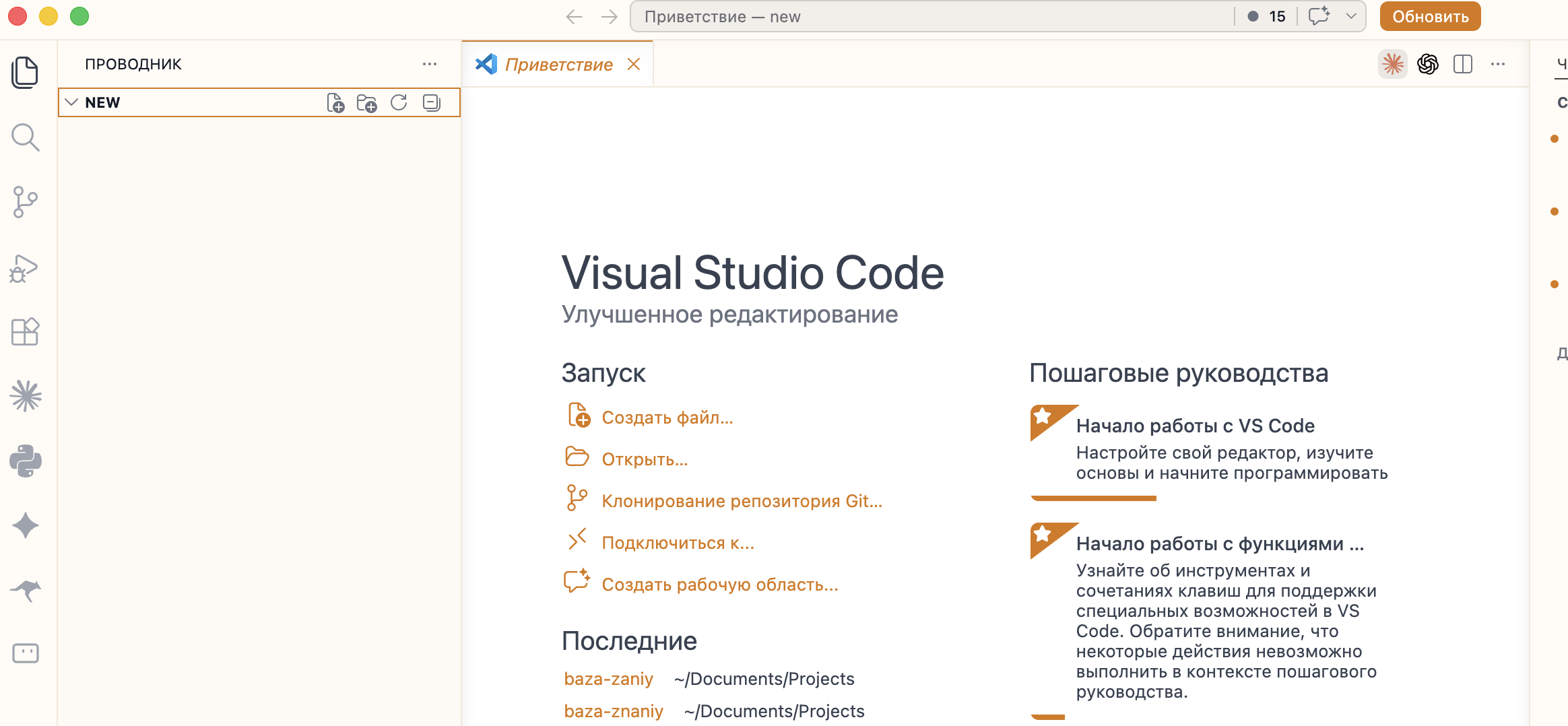1568x726 pixels.
Task: Click the New File icon in NEW folder header
Action: (x=335, y=102)
